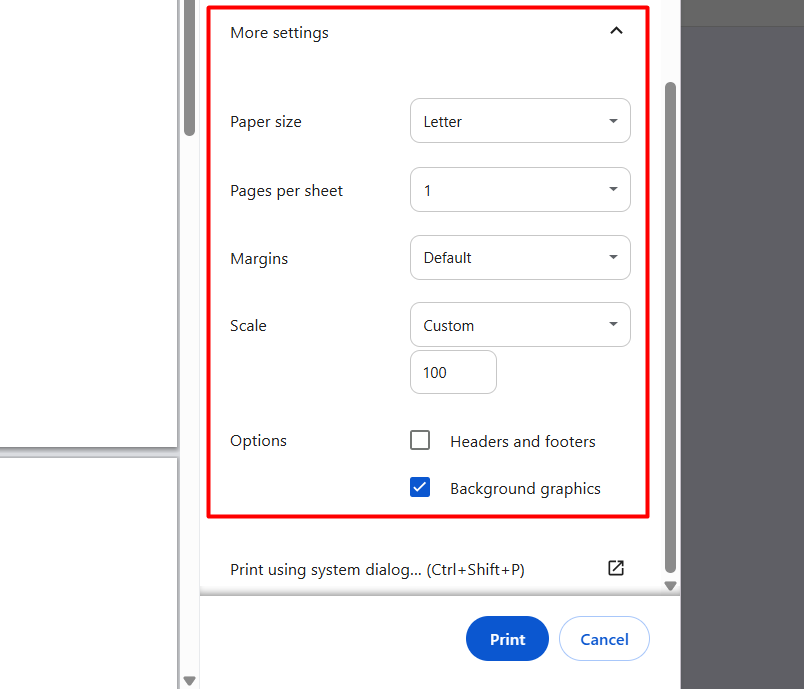804x689 pixels.
Task: Click the settings panel scroll-down arrow
Action: (x=670, y=585)
